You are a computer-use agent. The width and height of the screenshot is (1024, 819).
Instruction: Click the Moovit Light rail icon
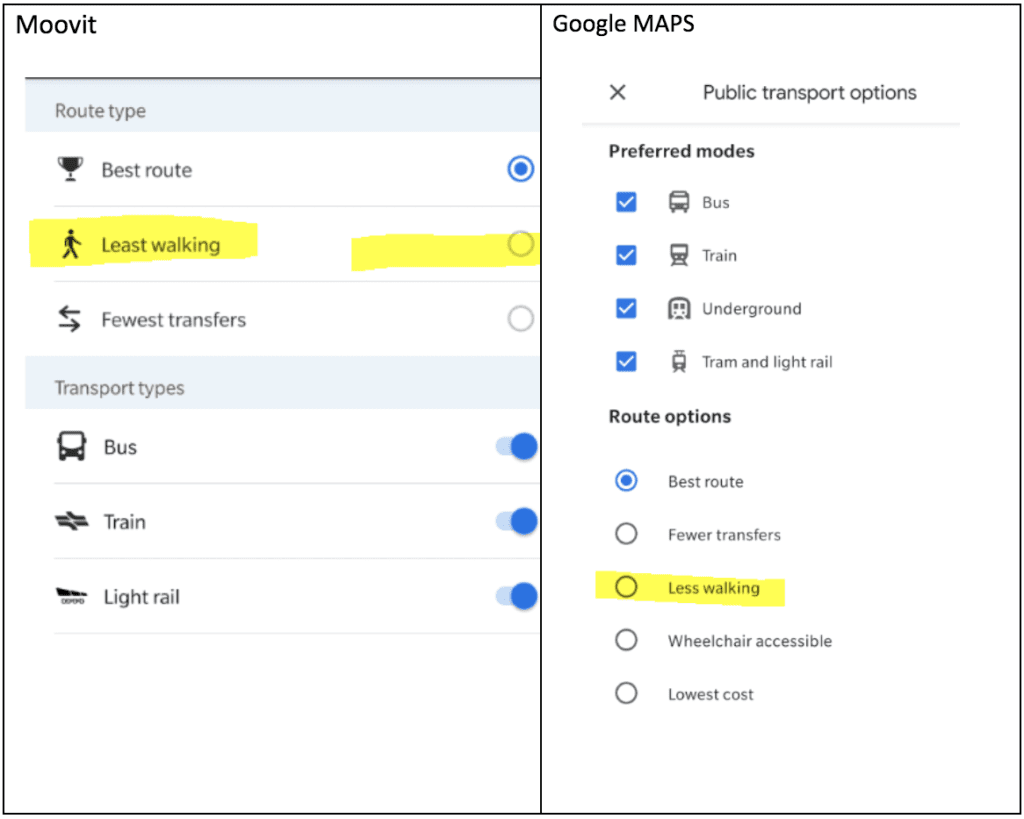pyautogui.click(x=71, y=596)
